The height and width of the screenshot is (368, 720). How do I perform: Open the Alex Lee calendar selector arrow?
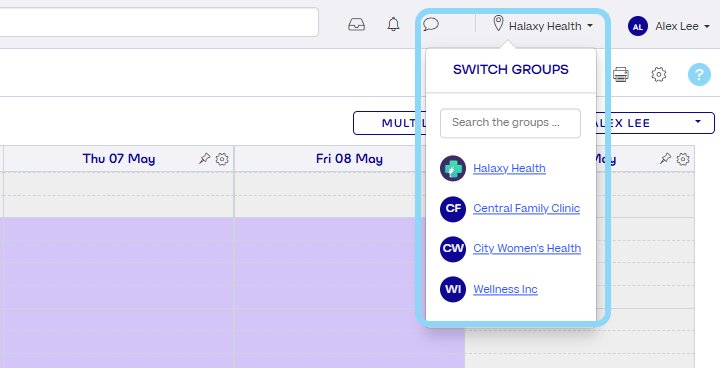[698, 122]
